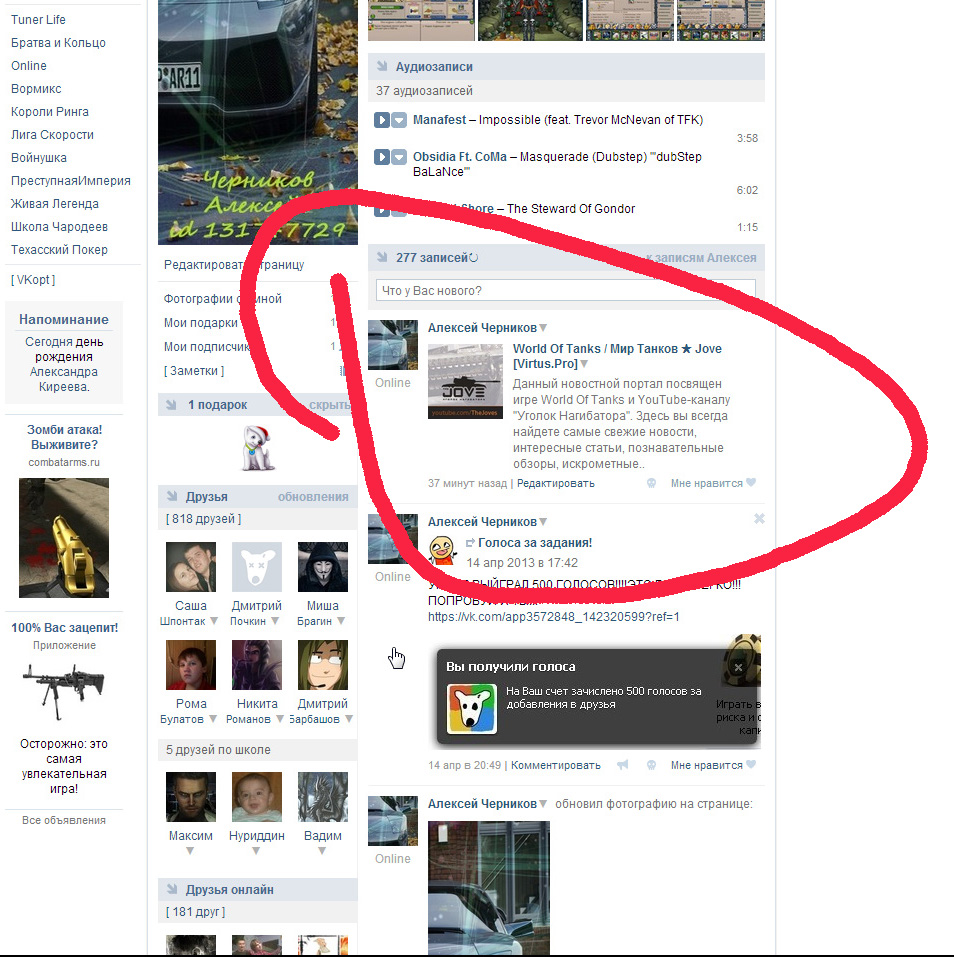Click Комментировать on the 14 апр post

point(555,765)
